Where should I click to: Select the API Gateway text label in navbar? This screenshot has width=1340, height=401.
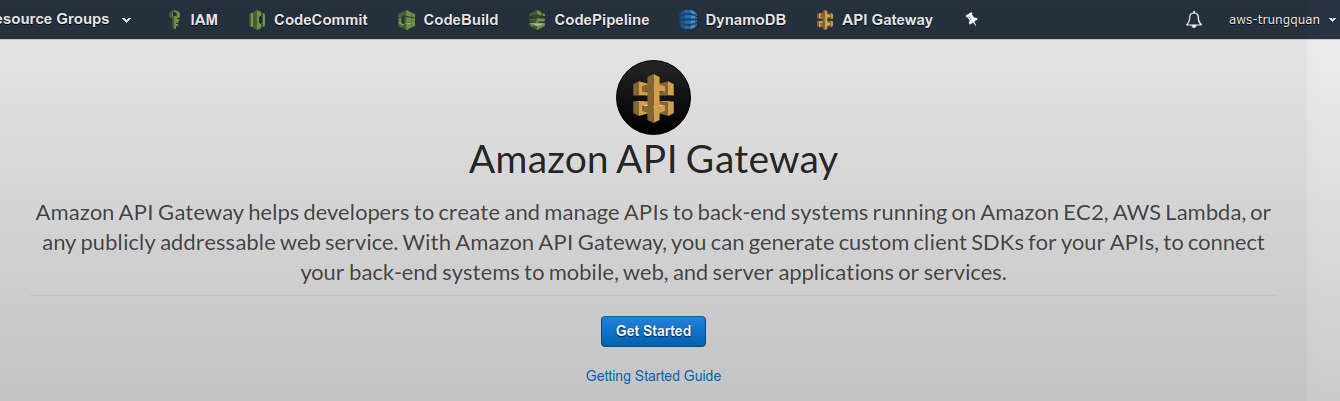click(x=887, y=19)
